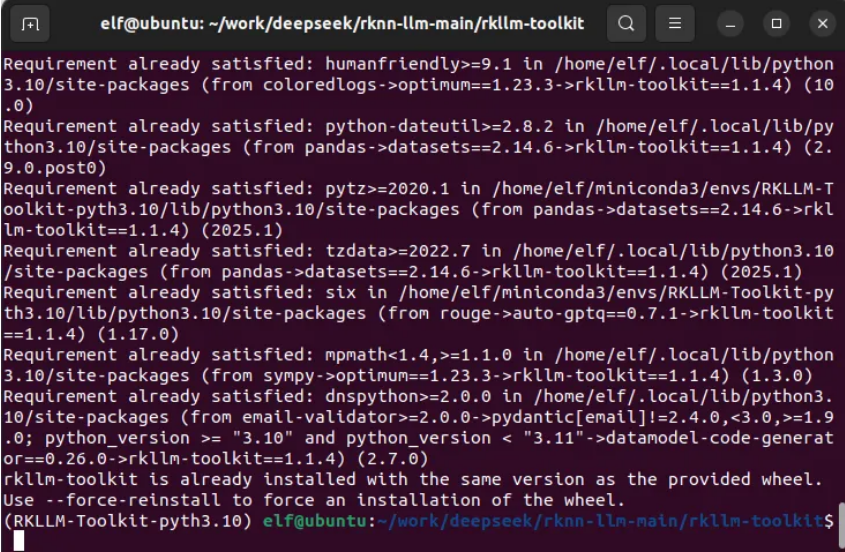The image size is (845, 552).
Task: Click the vertical scrollbar thumb
Action: tap(840, 525)
